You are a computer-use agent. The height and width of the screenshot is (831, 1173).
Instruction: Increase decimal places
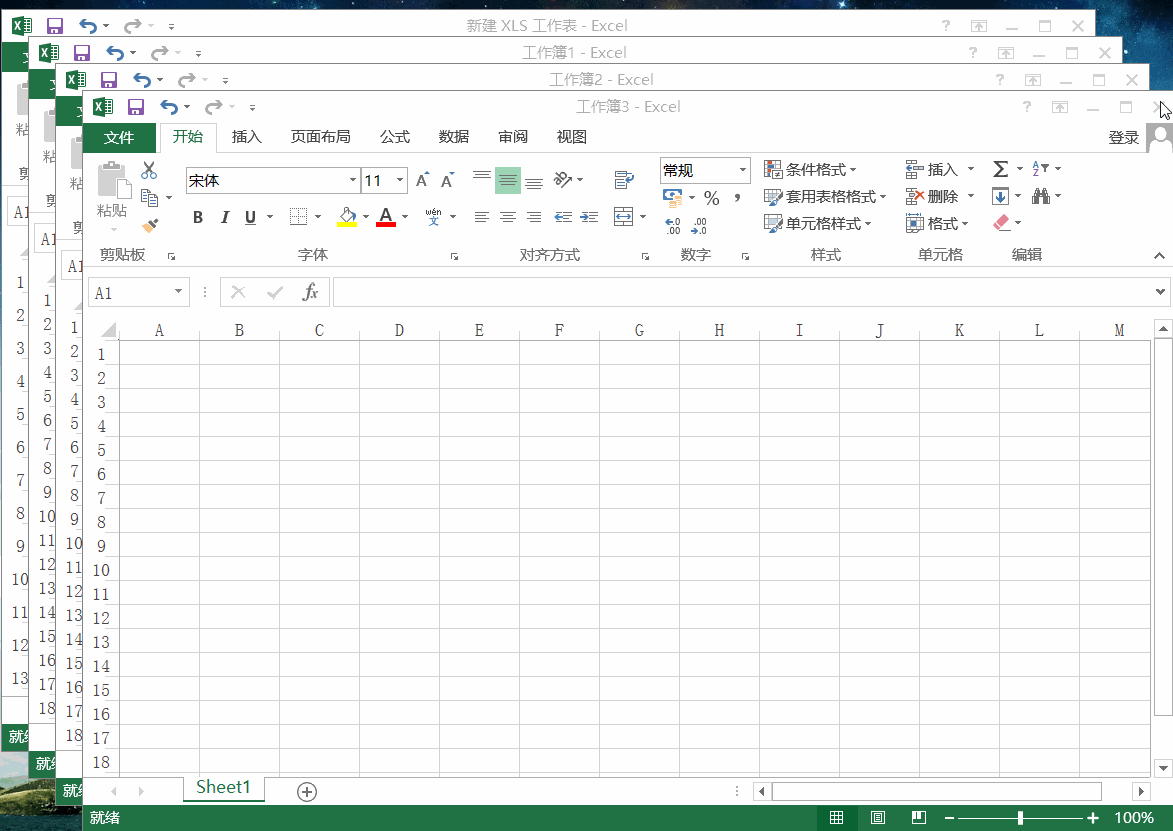(673, 225)
